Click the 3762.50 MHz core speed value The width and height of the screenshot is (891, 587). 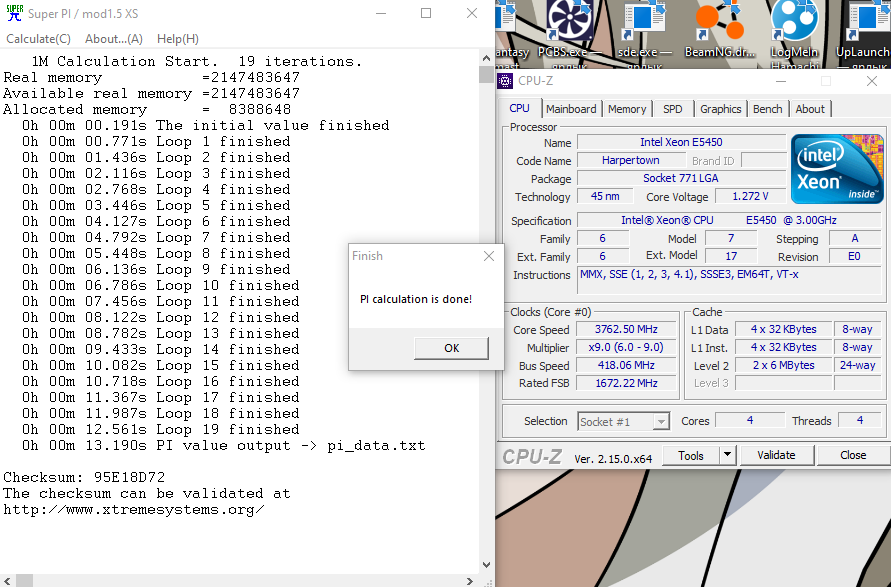(x=626, y=330)
